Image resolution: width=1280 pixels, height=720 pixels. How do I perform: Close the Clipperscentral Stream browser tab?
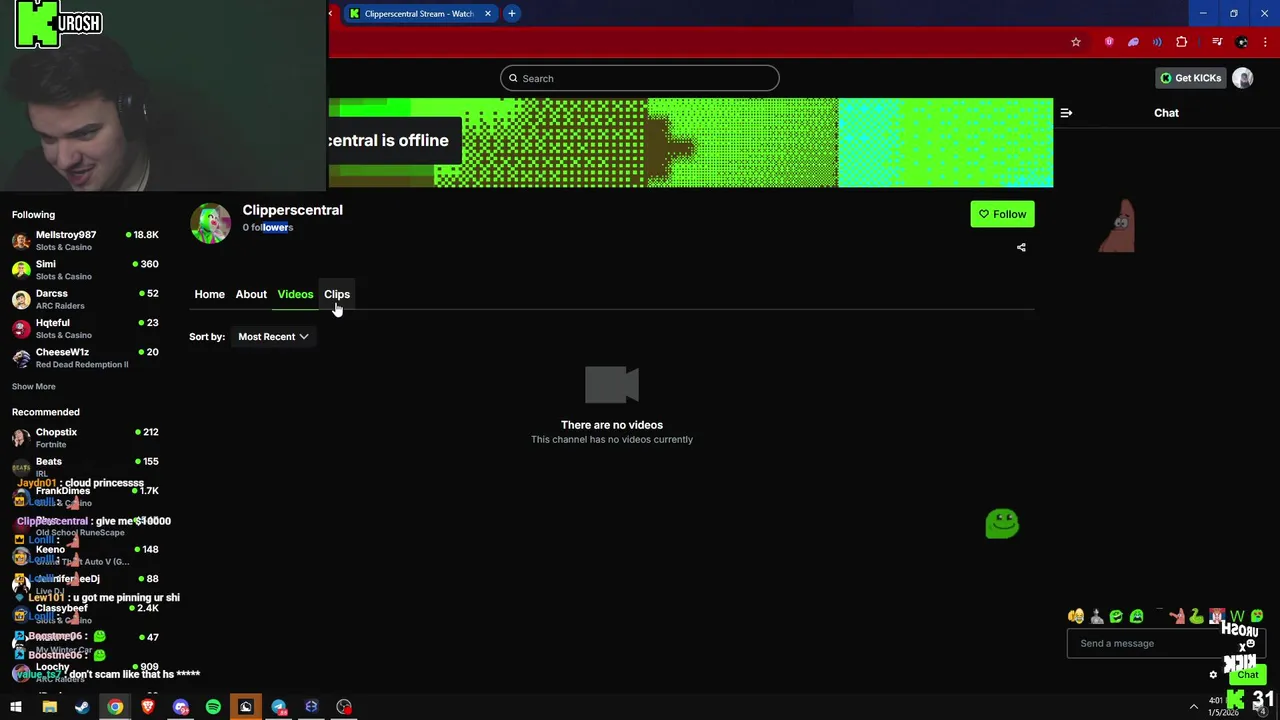pyautogui.click(x=488, y=14)
